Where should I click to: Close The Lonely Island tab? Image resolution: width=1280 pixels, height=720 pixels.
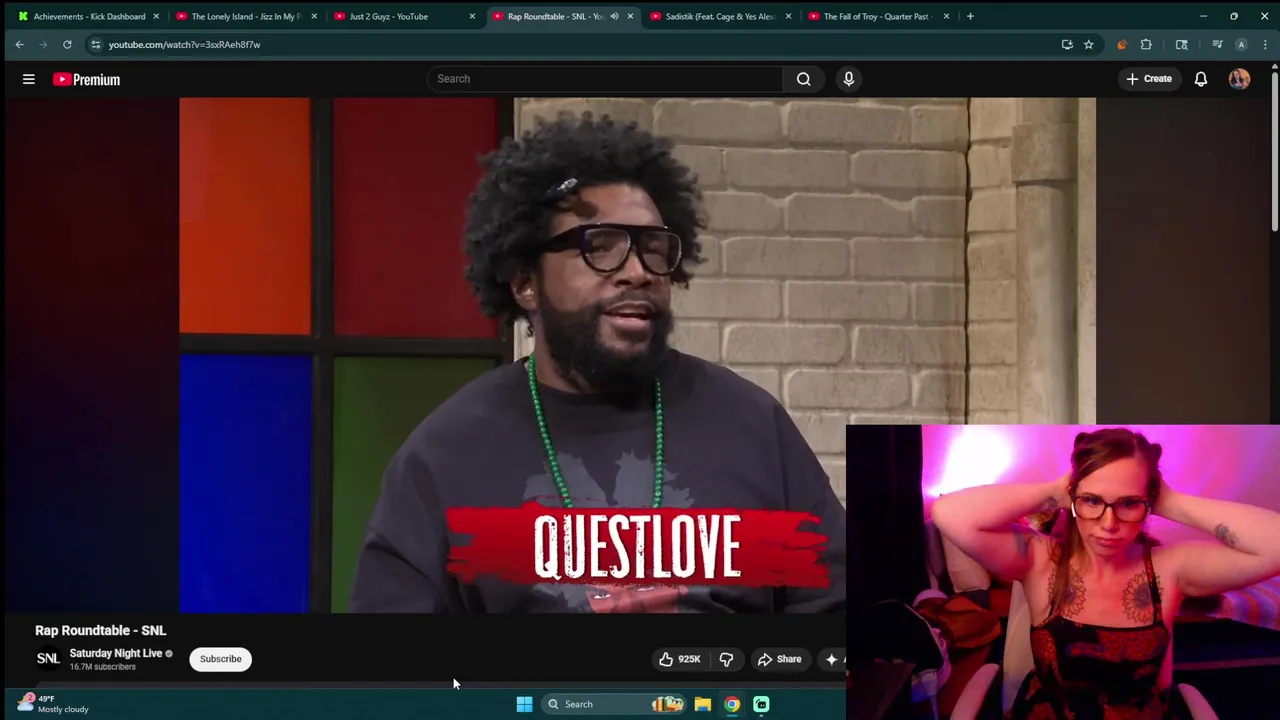point(314,16)
